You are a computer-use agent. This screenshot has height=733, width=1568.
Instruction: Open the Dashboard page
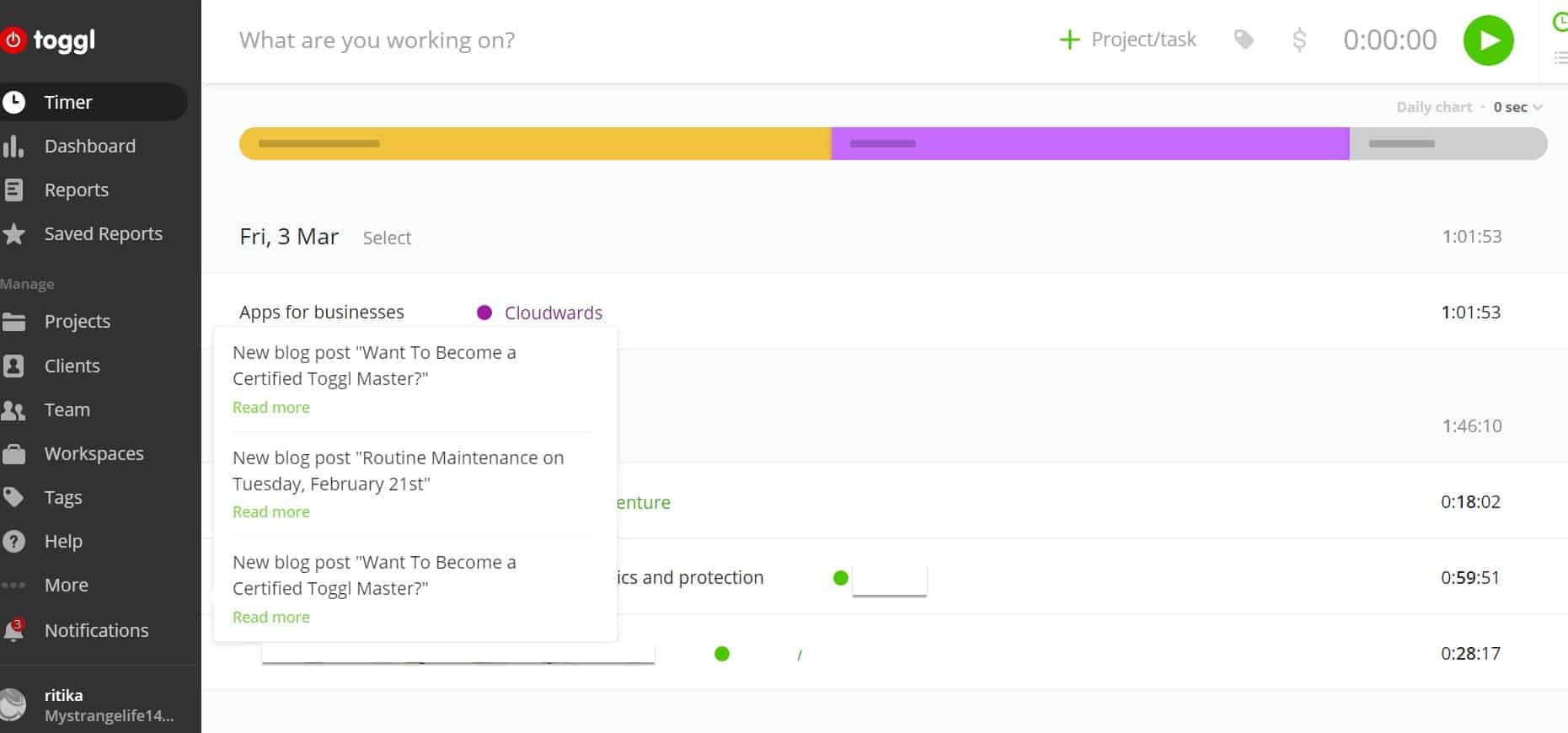click(x=89, y=146)
